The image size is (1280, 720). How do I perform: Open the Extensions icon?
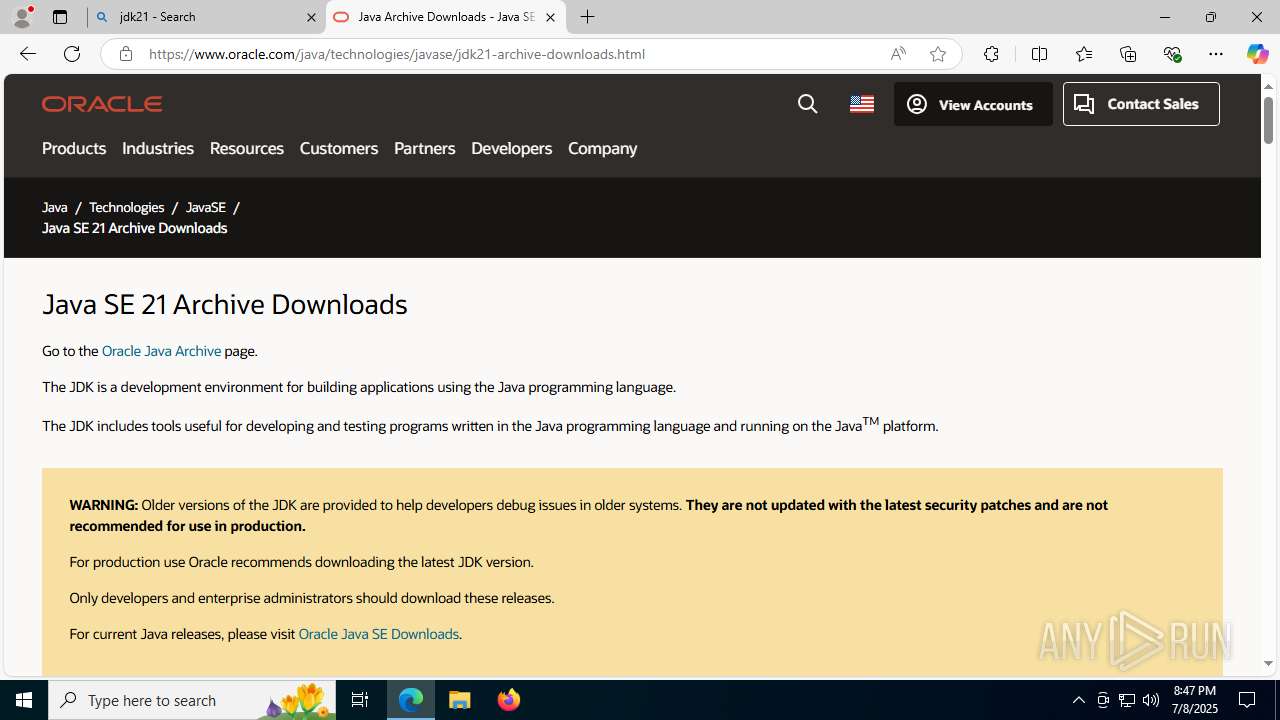[991, 54]
